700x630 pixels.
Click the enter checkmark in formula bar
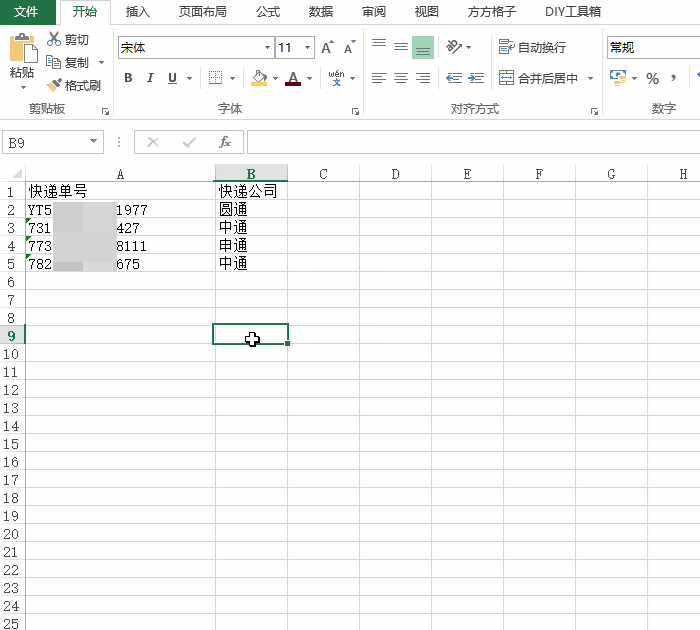(189, 142)
